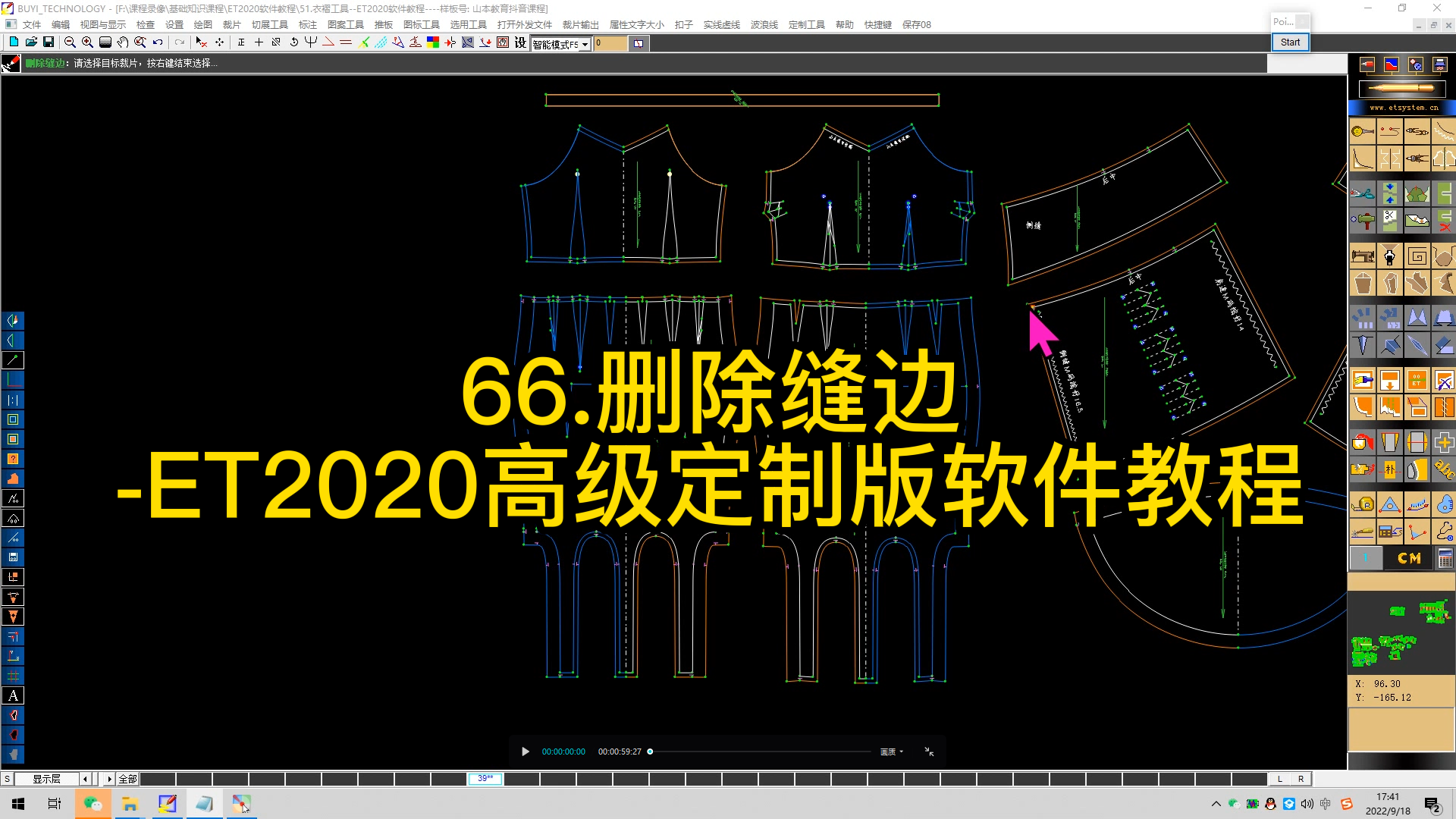Open File Explorer from the taskbar
The image size is (1456, 819).
[x=130, y=804]
